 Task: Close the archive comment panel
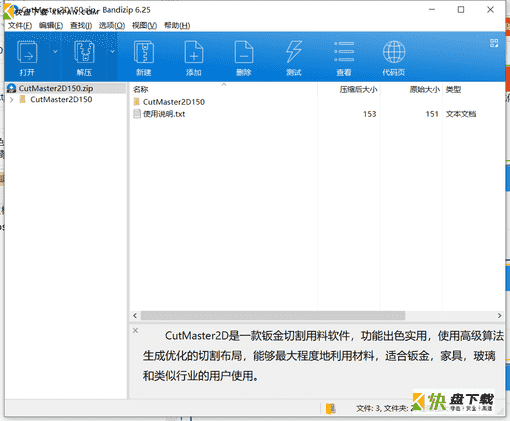click(x=135, y=330)
